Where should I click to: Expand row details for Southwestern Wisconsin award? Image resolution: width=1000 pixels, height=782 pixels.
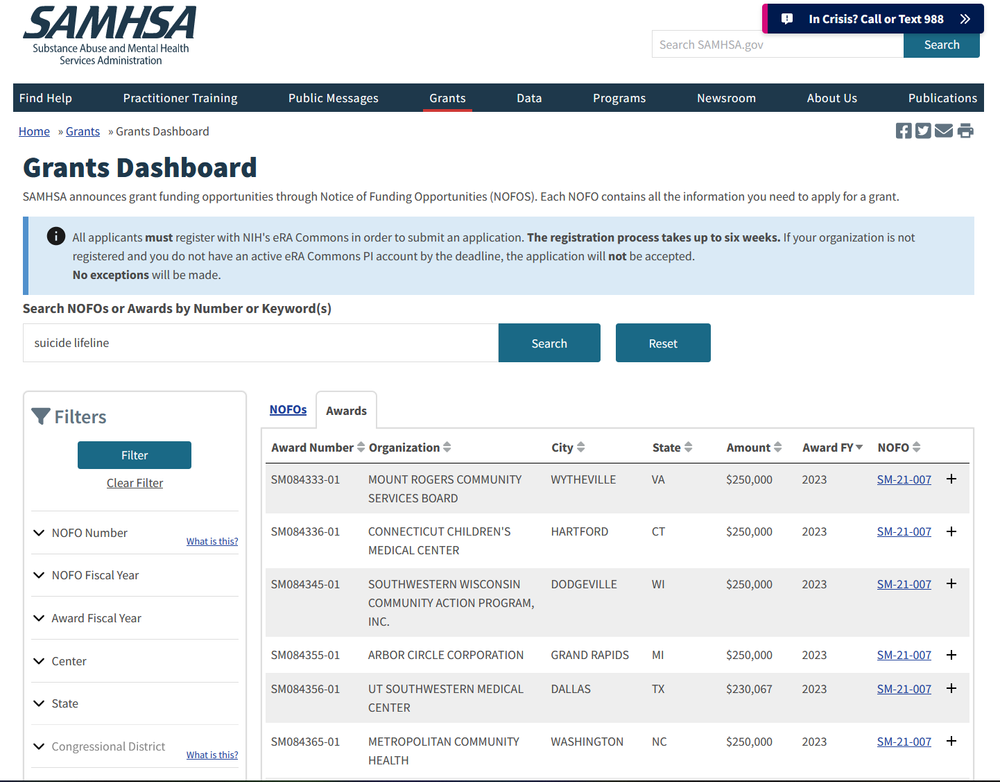click(x=951, y=584)
